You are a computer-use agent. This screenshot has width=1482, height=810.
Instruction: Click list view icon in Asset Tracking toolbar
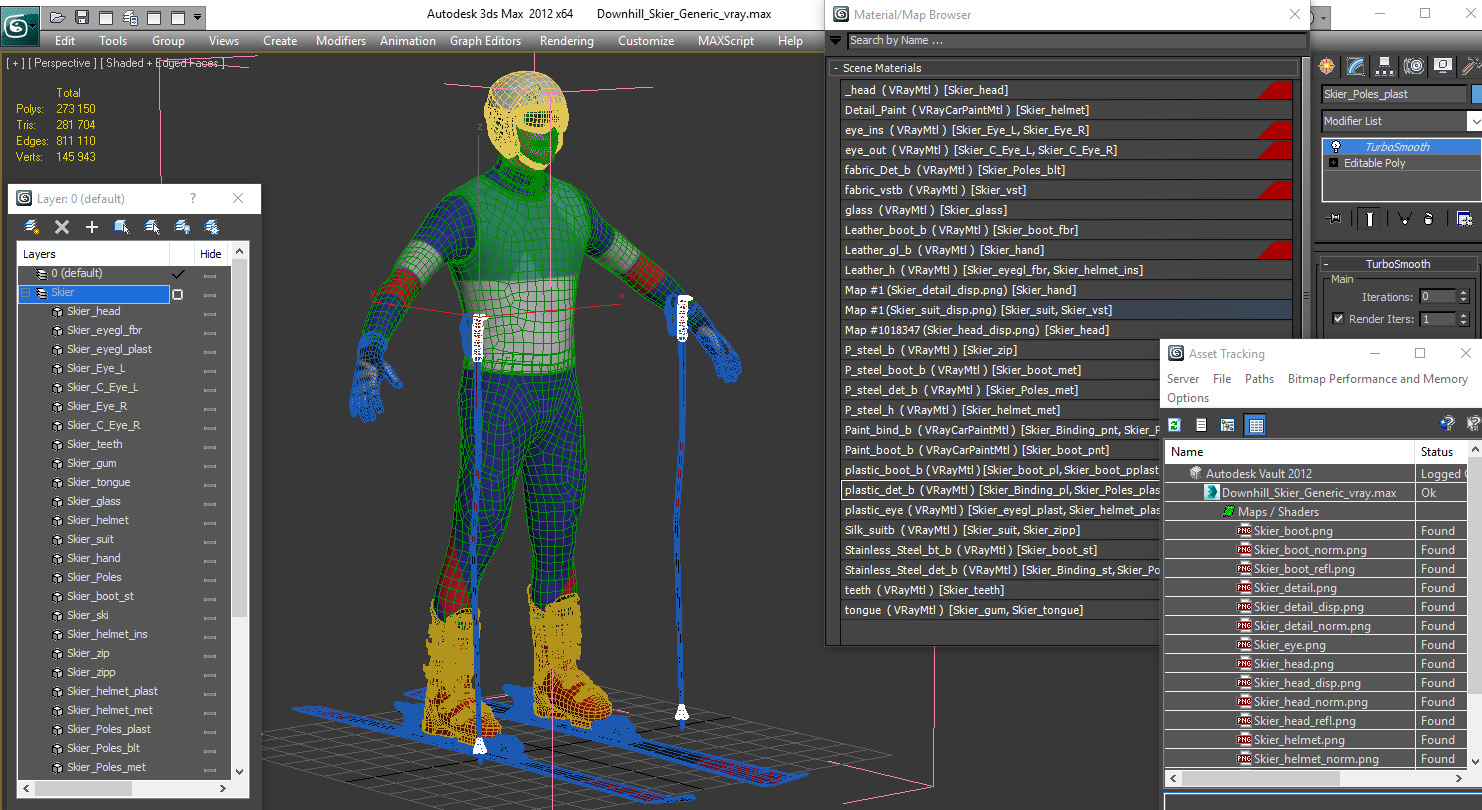[1201, 425]
